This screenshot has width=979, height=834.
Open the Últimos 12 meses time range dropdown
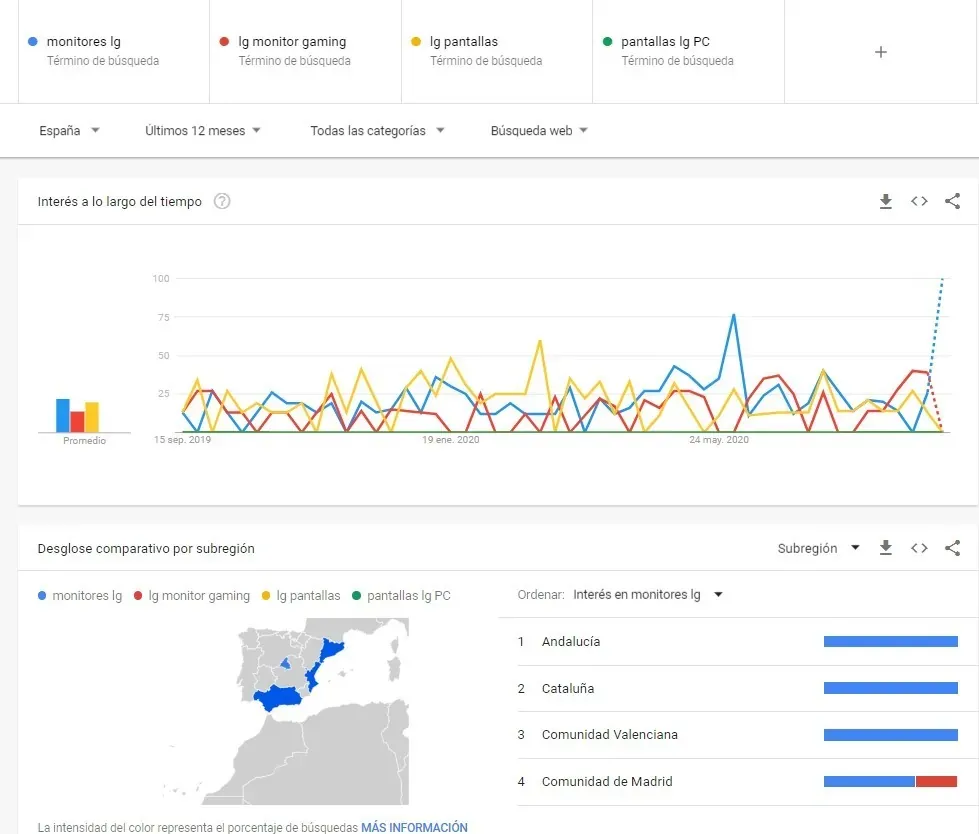pyautogui.click(x=203, y=130)
